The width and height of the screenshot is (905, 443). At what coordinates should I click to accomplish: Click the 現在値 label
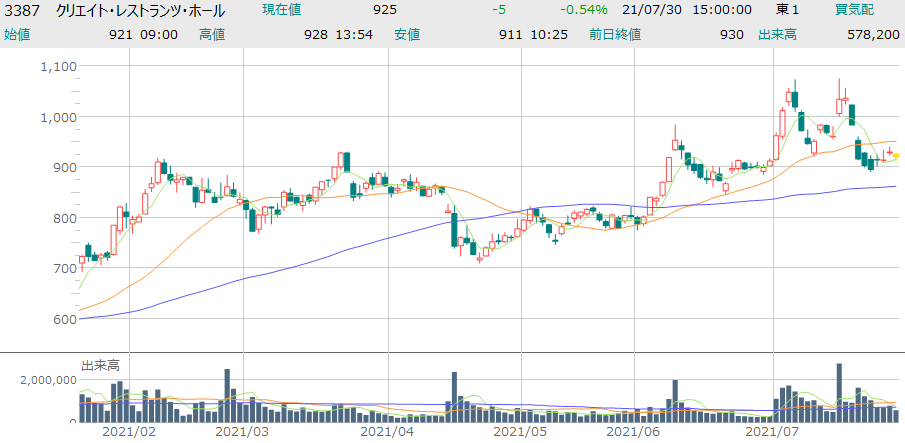pyautogui.click(x=284, y=10)
